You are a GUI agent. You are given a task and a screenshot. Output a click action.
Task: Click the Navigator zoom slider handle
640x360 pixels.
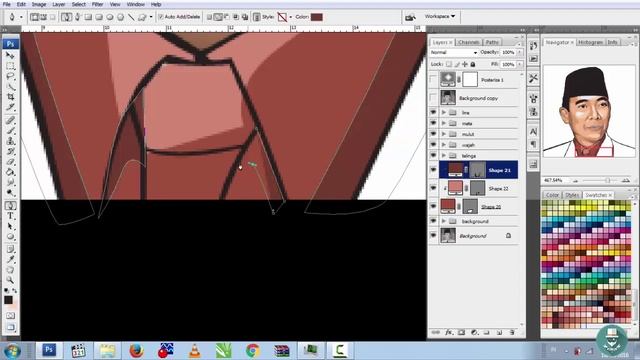(x=607, y=180)
